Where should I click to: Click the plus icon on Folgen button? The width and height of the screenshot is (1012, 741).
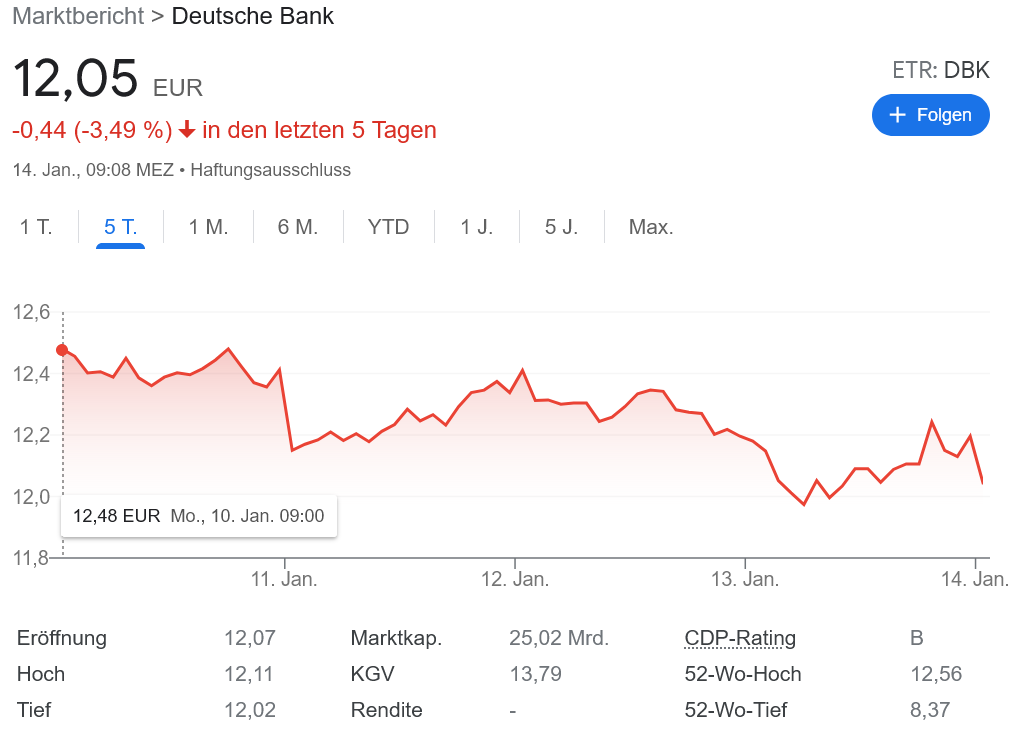[x=897, y=115]
